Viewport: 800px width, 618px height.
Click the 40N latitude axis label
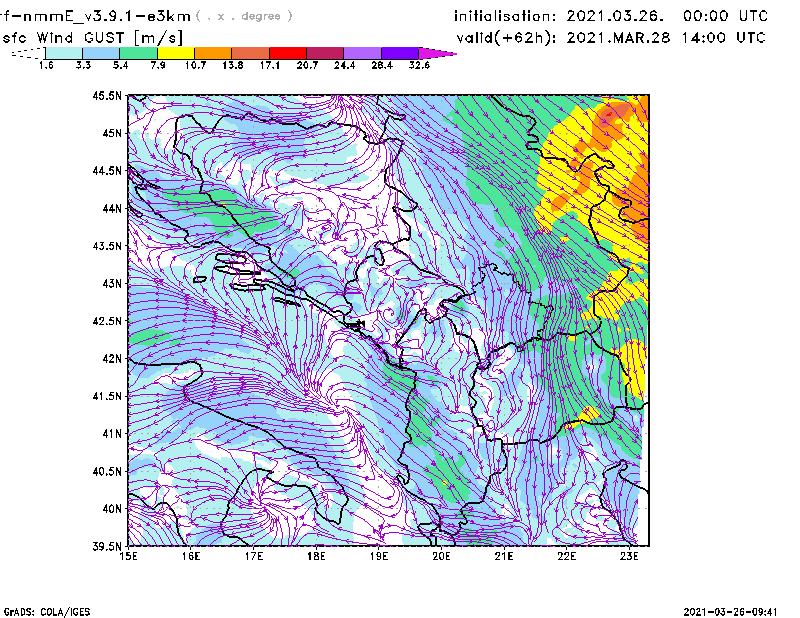point(112,509)
